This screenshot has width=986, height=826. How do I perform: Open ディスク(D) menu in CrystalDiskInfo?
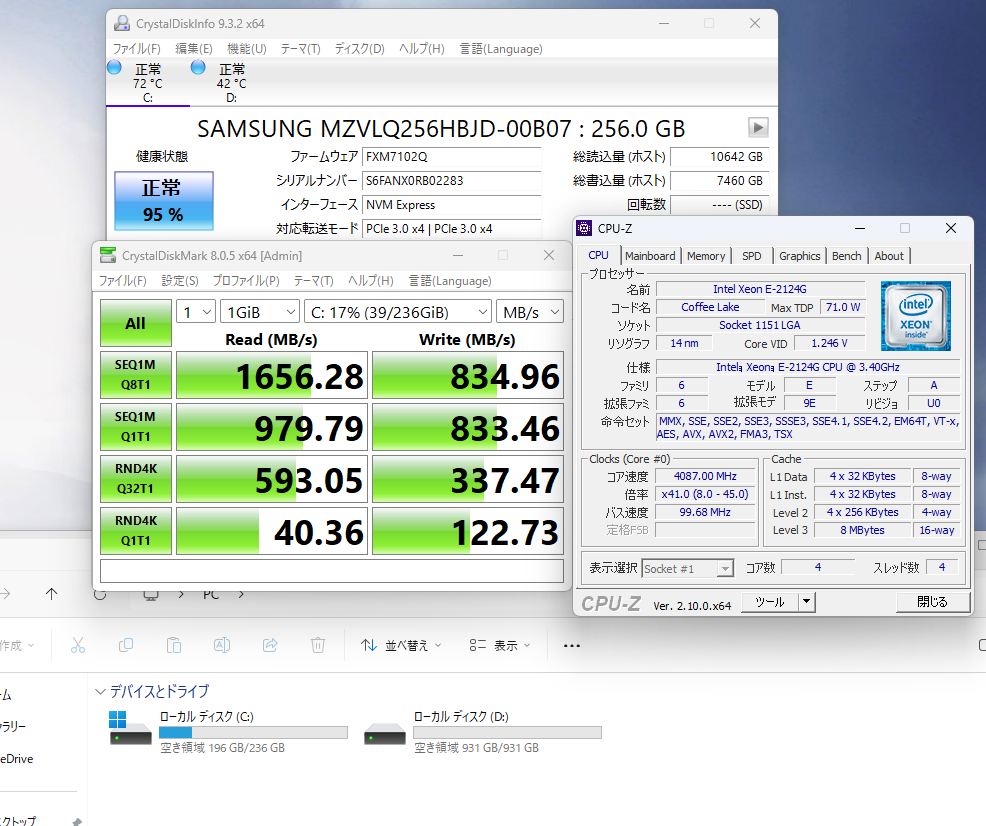(x=359, y=48)
